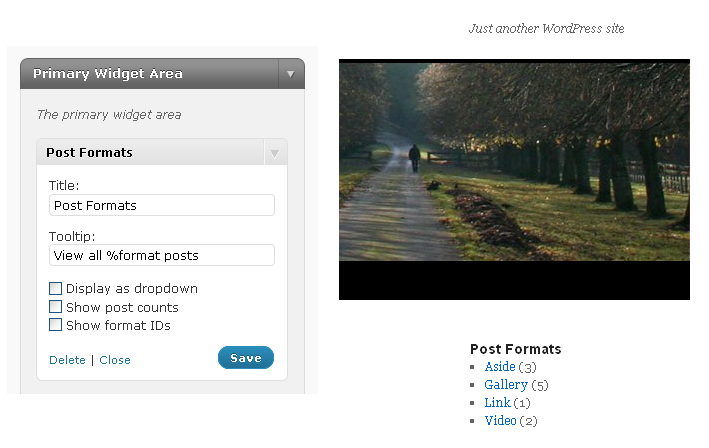Toggle Show post counts checkbox
Image resolution: width=709 pixels, height=448 pixels.
click(x=55, y=307)
